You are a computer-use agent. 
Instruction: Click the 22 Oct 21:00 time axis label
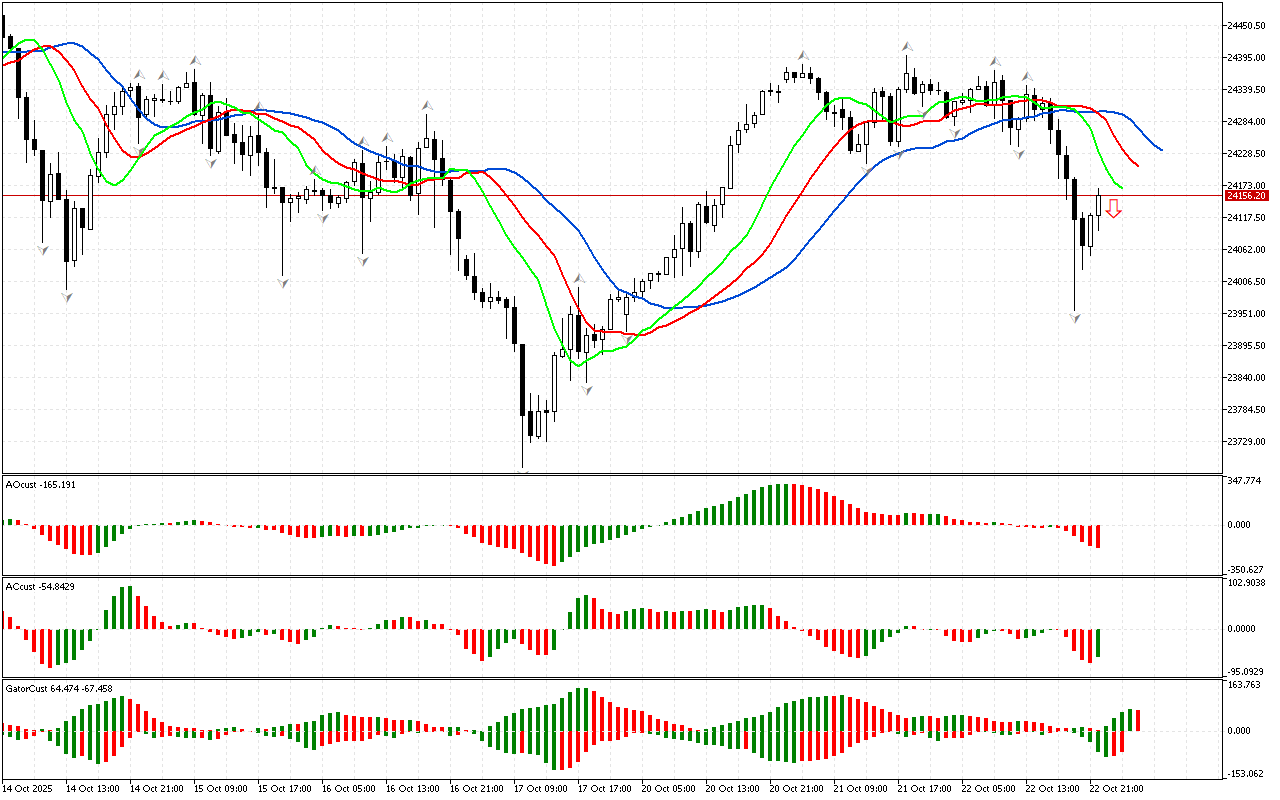pos(1116,788)
